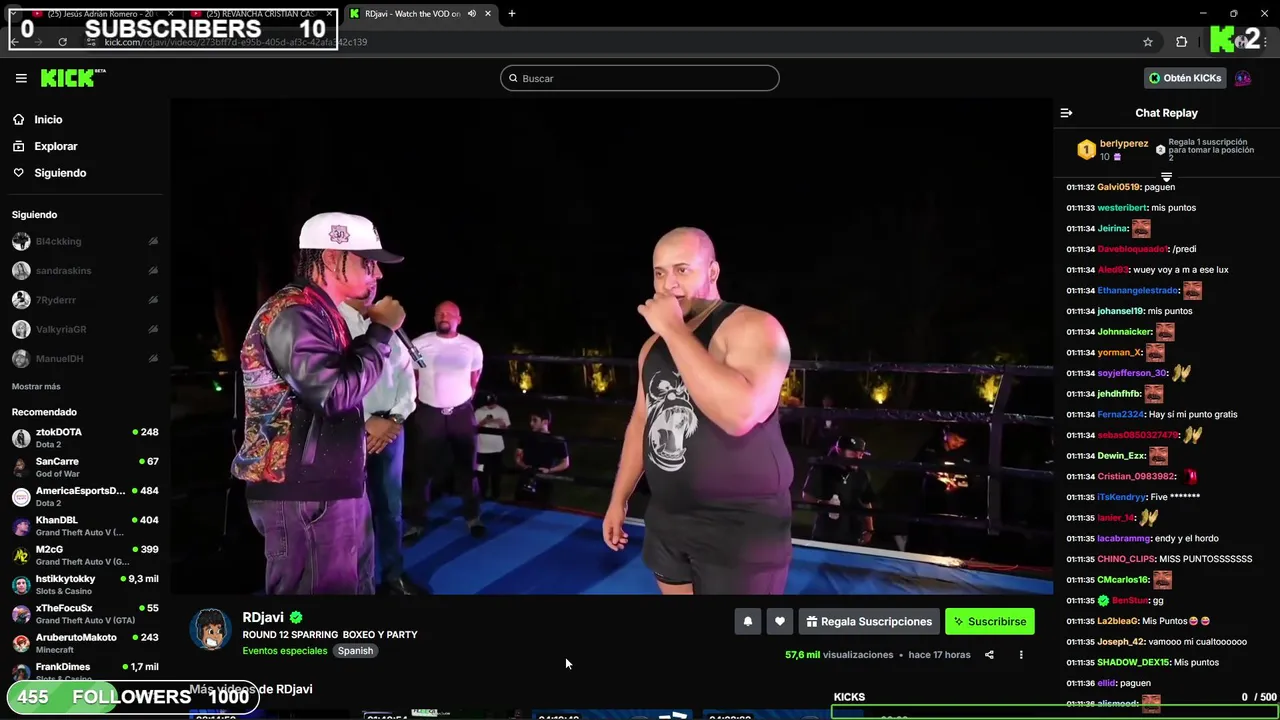The width and height of the screenshot is (1280, 720).
Task: Toggle the muted notification icon for ManuelDH
Action: (153, 358)
